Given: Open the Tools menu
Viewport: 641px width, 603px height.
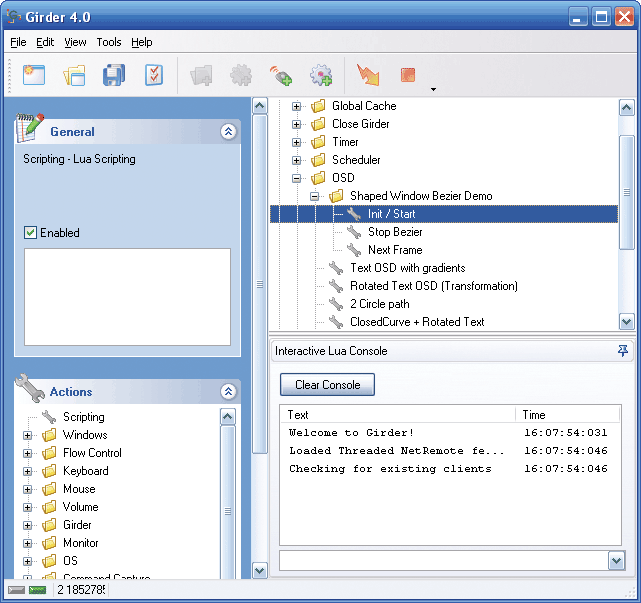Looking at the screenshot, I should coord(109,42).
